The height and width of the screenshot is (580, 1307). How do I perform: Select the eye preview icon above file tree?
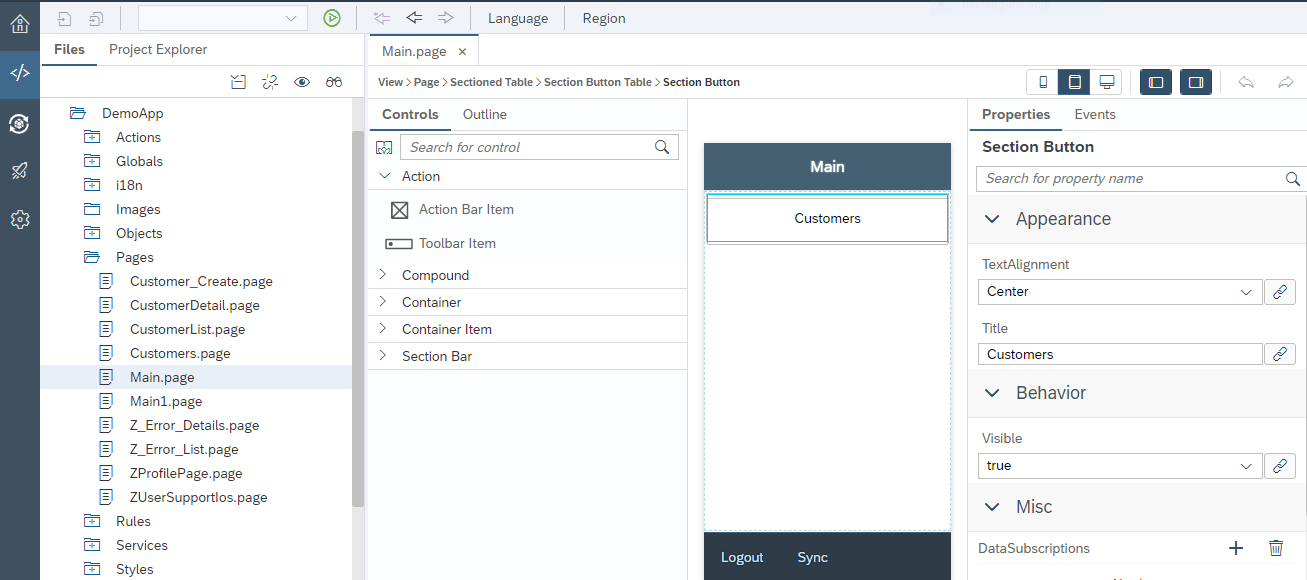click(x=302, y=81)
